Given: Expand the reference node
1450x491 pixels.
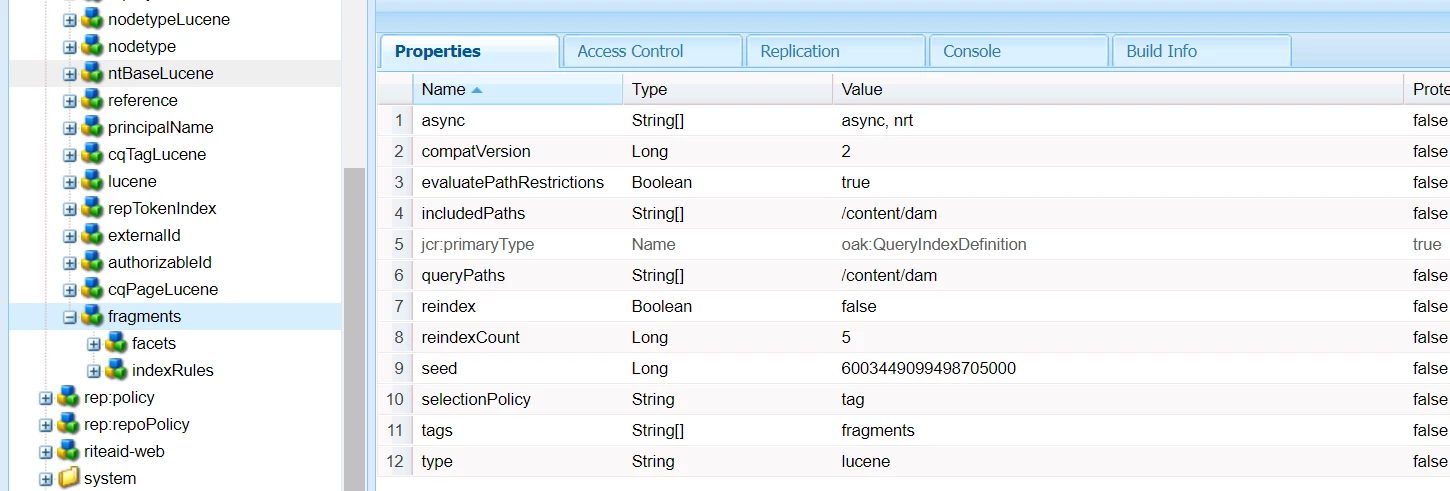Looking at the screenshot, I should pyautogui.click(x=70, y=101).
